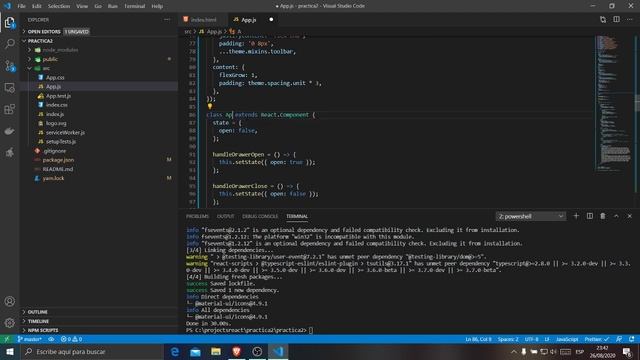Click Ln 86, Col 8 cursor position
Screen dimensions: 640x360
click(x=478, y=339)
